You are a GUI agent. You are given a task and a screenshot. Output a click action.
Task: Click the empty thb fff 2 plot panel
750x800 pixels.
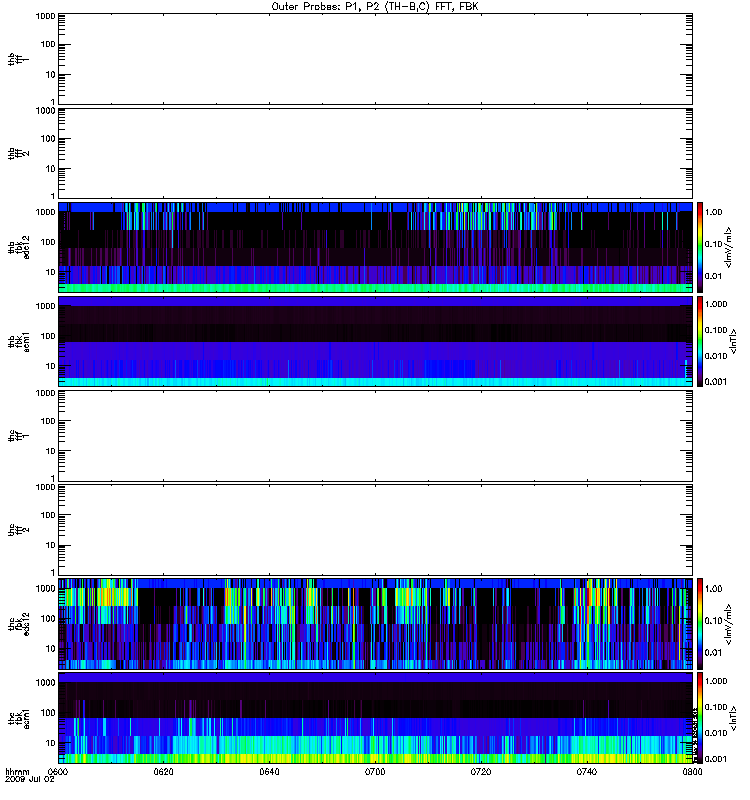[375, 154]
